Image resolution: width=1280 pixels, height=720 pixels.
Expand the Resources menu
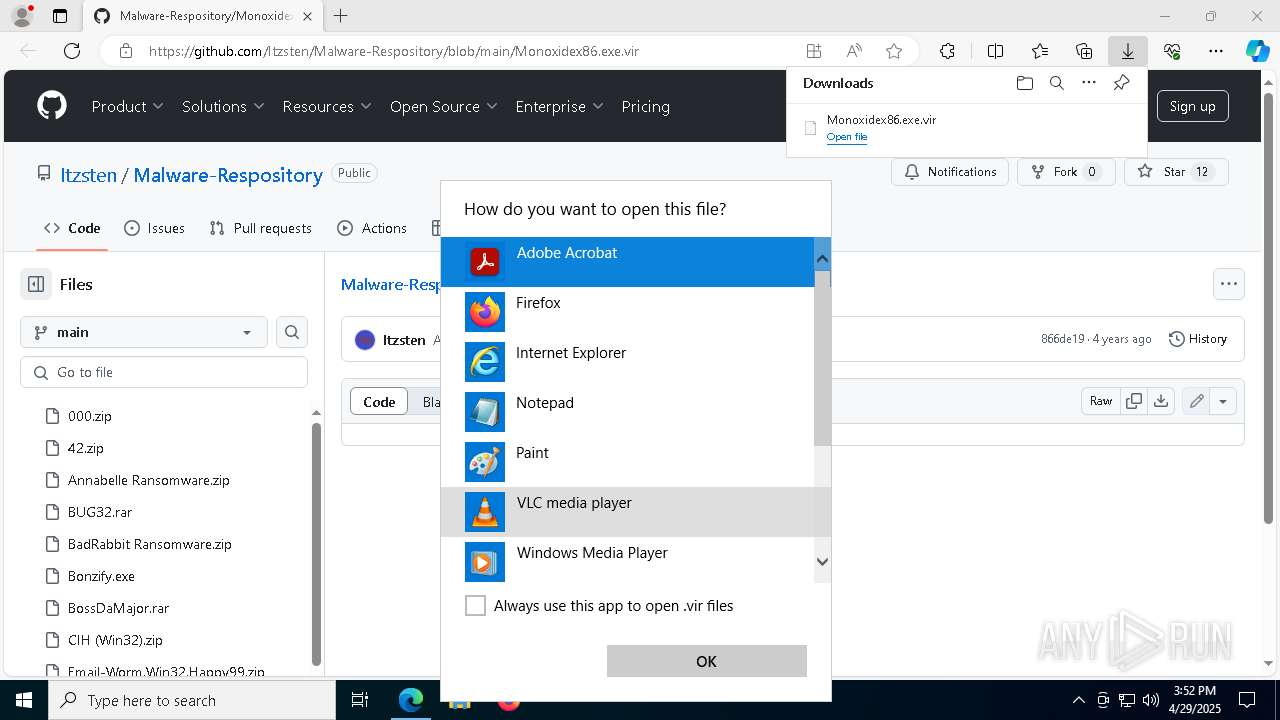pyautogui.click(x=326, y=106)
